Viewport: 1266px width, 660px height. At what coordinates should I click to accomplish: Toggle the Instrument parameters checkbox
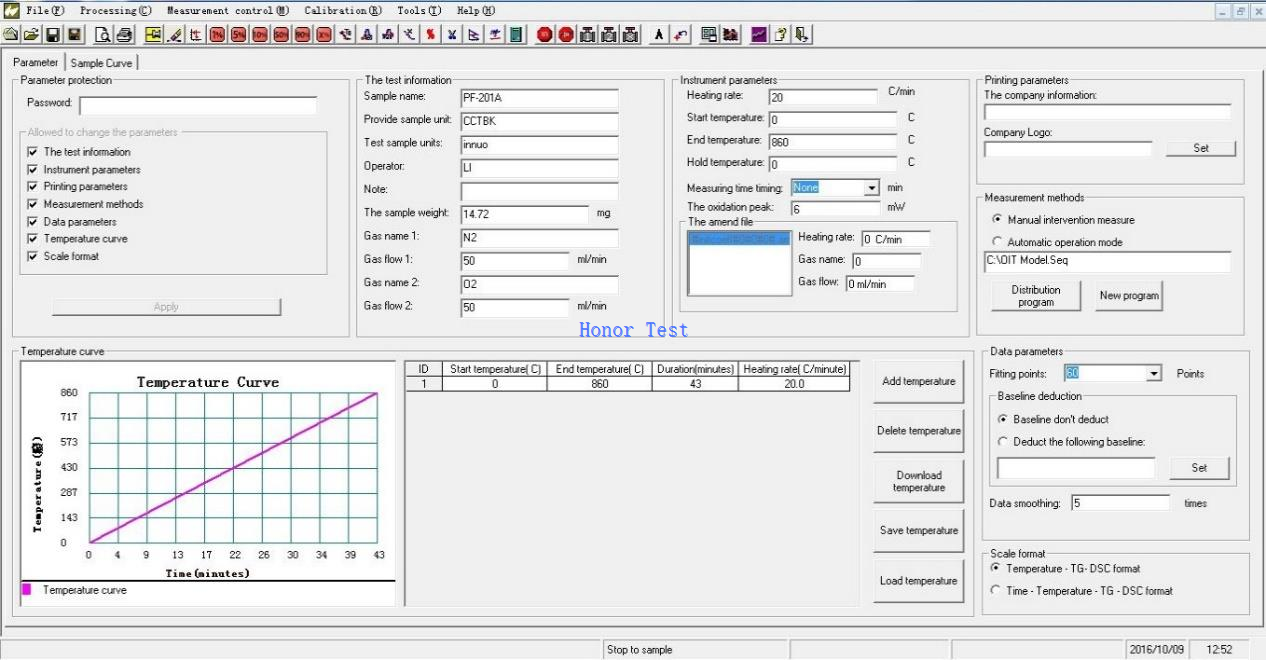tap(32, 170)
